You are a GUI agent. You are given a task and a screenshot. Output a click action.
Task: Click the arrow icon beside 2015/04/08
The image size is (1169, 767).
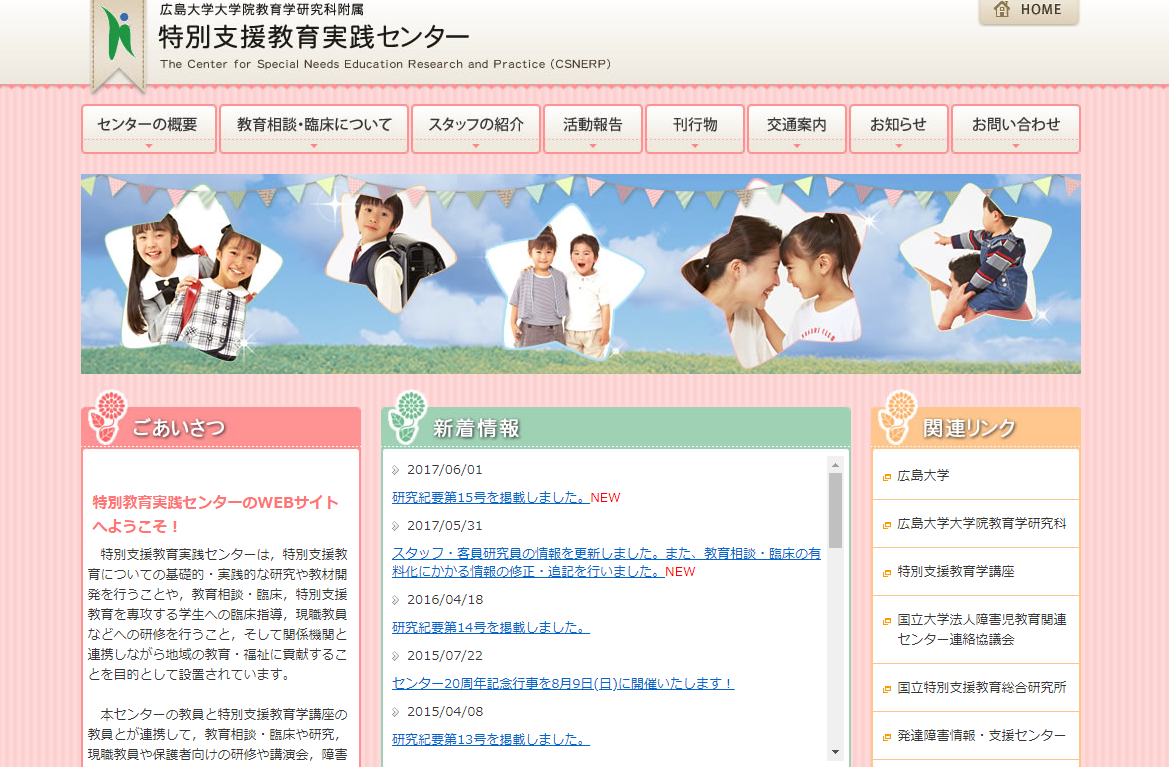tap(396, 712)
